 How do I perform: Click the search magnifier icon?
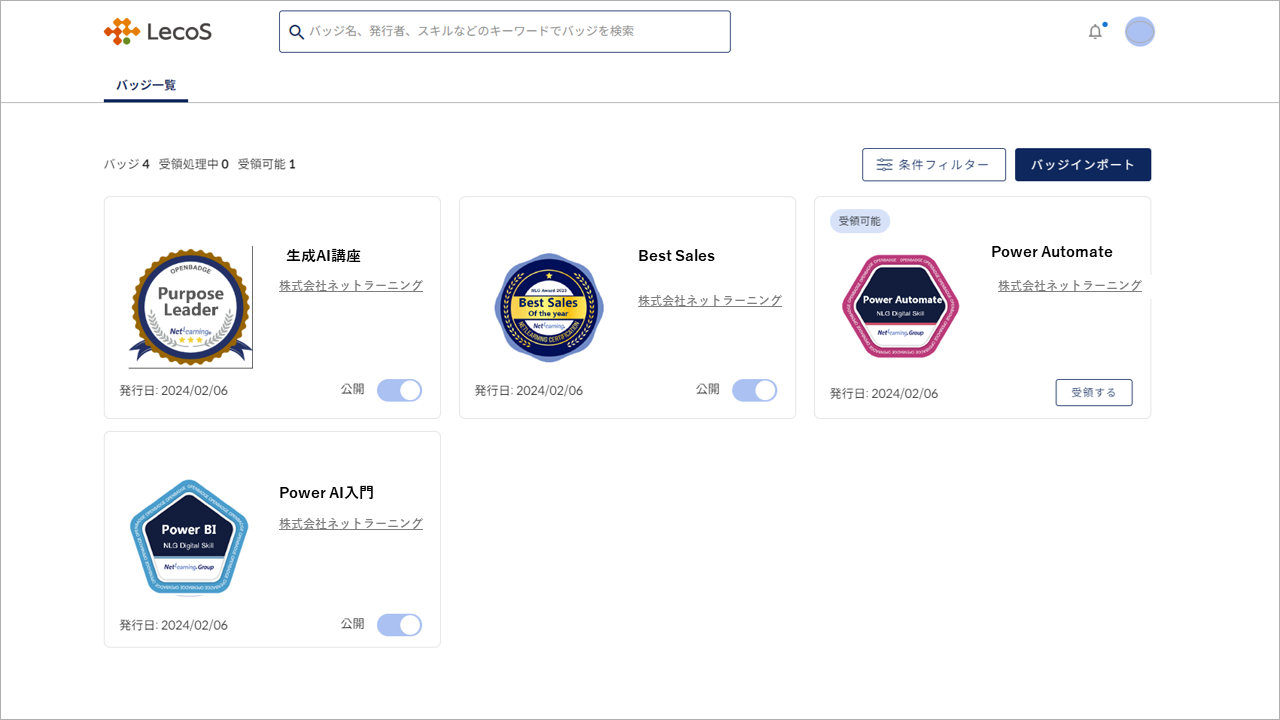coord(296,32)
